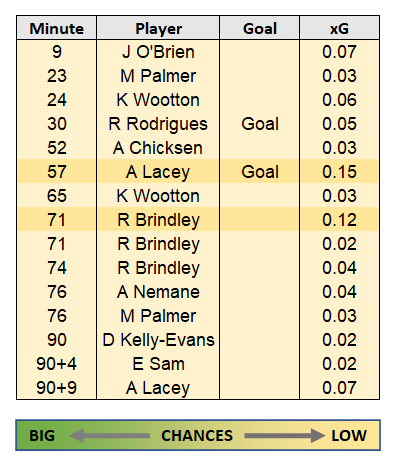Click the 90+9 minute cell
This screenshot has width=396, height=472.
pos(57,388)
